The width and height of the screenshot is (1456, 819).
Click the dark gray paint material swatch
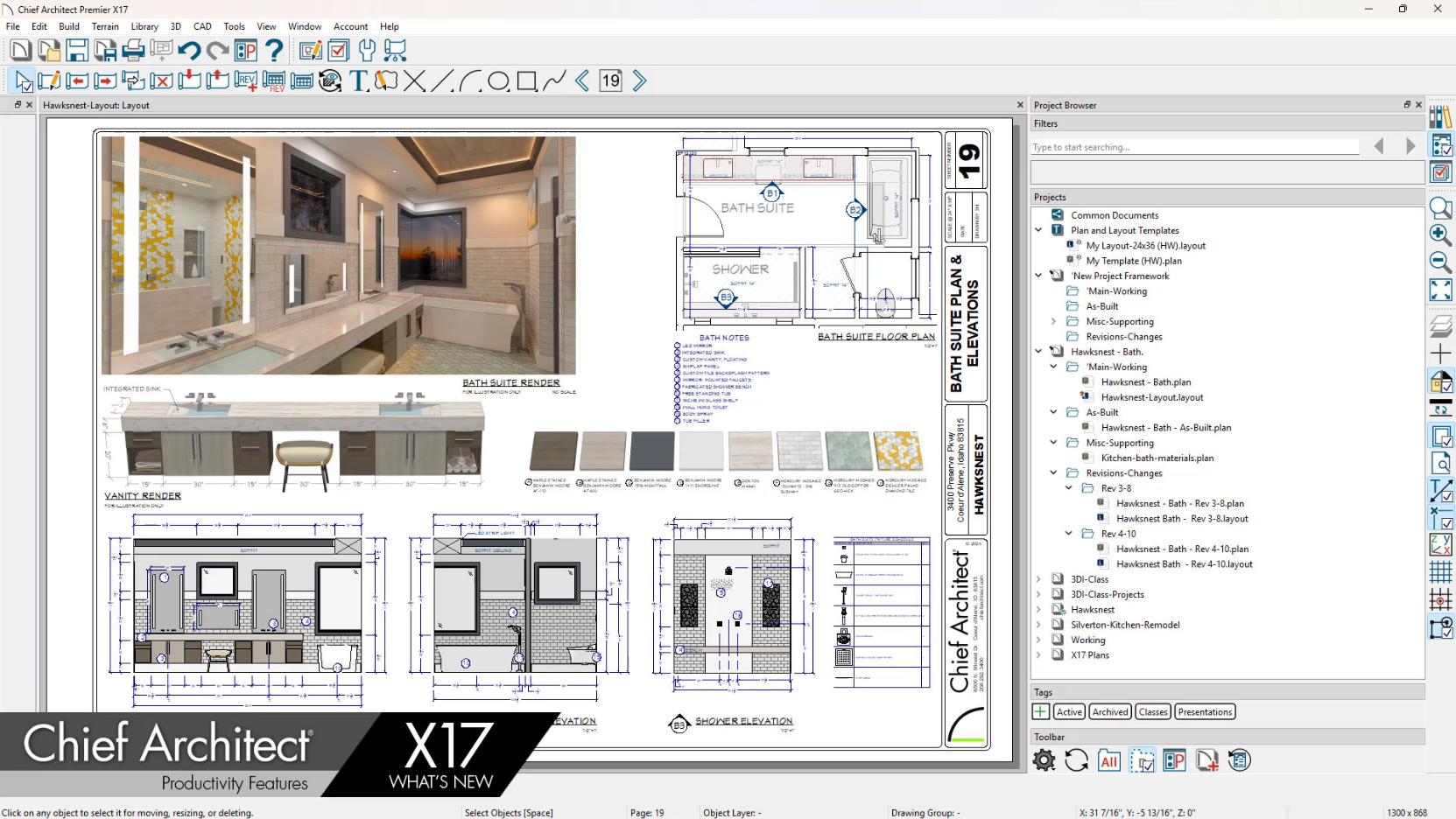coord(651,451)
